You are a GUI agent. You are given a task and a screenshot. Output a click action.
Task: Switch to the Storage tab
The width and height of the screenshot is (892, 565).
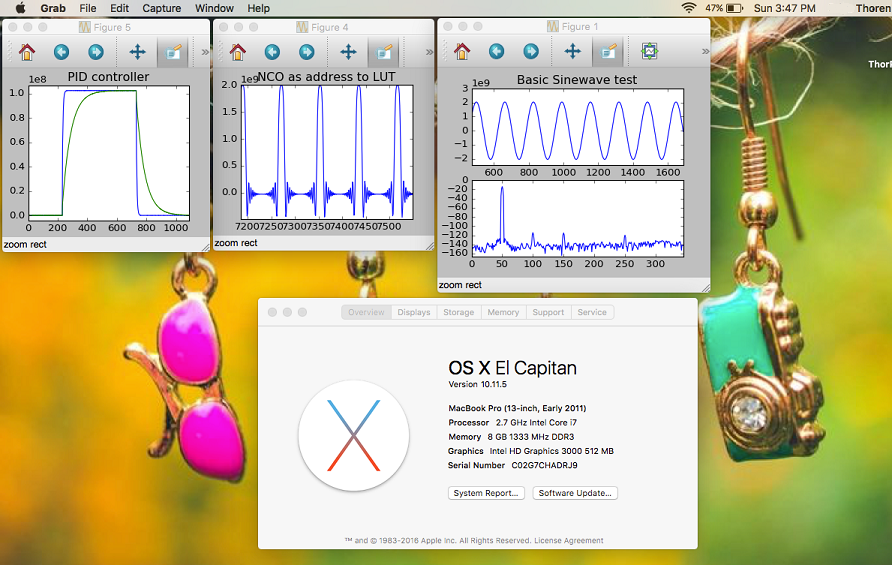click(459, 312)
